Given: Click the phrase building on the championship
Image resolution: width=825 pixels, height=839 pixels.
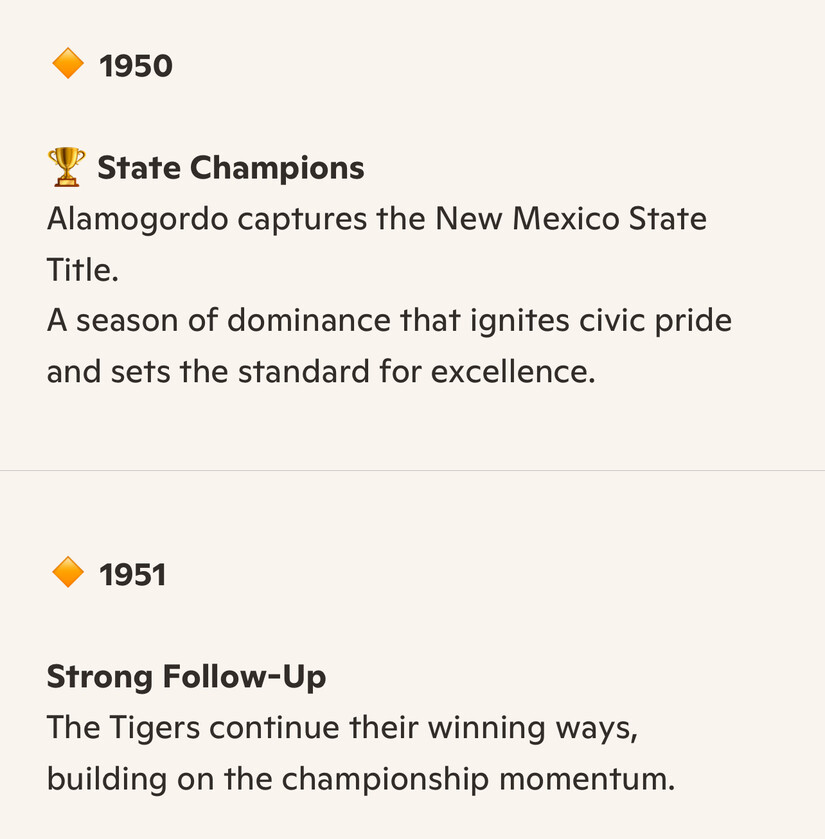Looking at the screenshot, I should pos(268,779).
